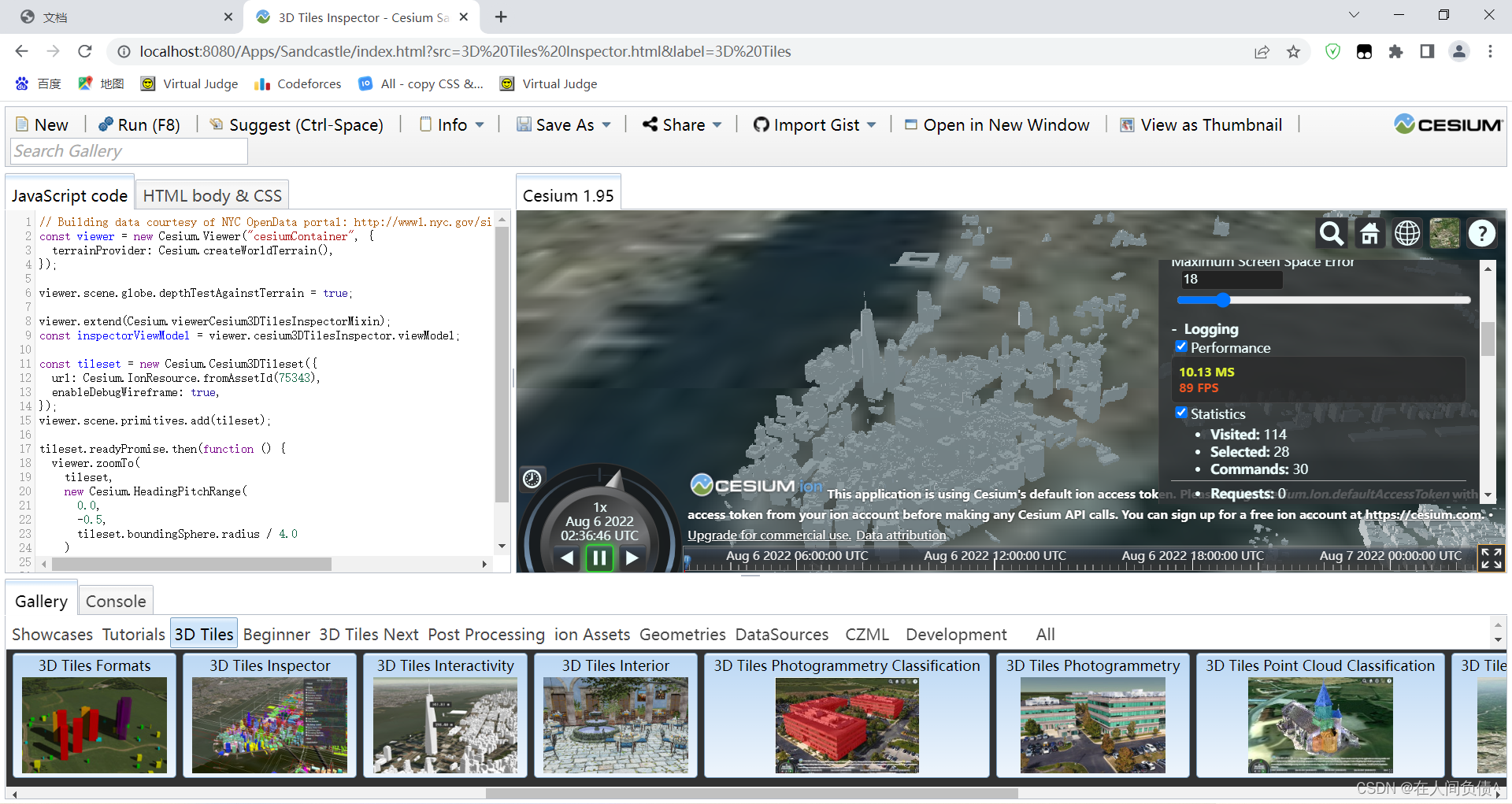This screenshot has width=1512, height=804.
Task: Play the animation in reverse
Action: click(x=567, y=558)
